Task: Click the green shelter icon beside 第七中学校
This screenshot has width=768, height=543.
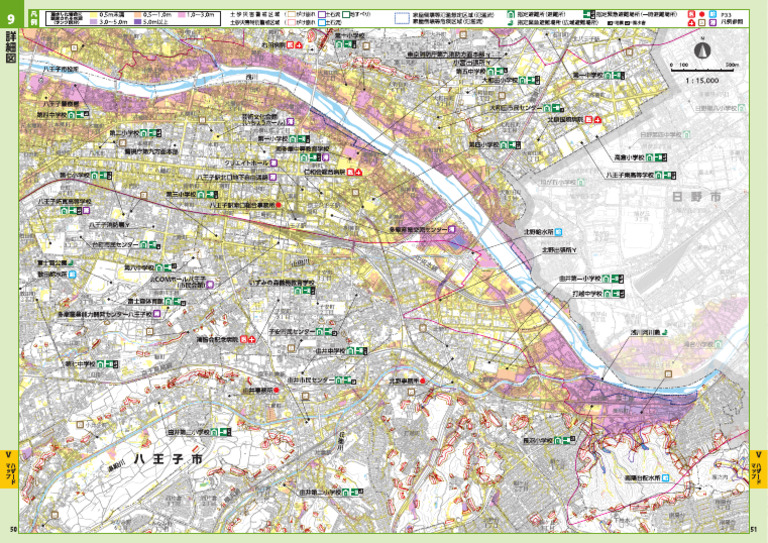Action: pos(100,364)
